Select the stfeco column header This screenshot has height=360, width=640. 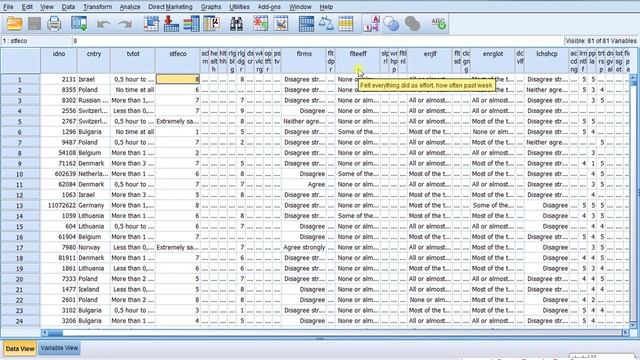(178, 61)
